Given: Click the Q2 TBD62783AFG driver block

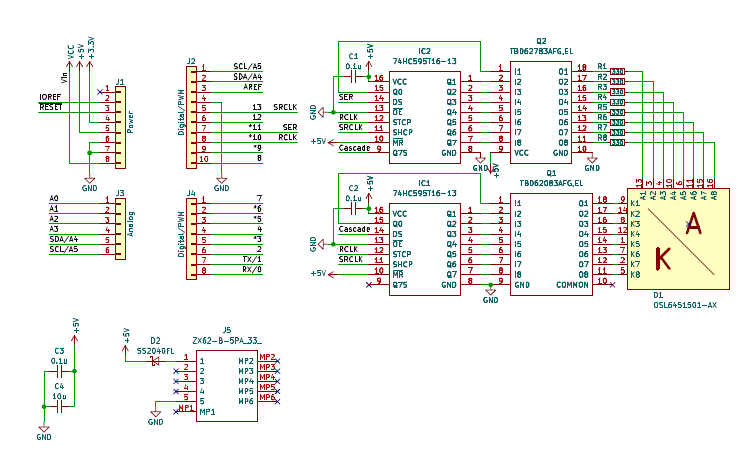Looking at the screenshot, I should 540,111.
